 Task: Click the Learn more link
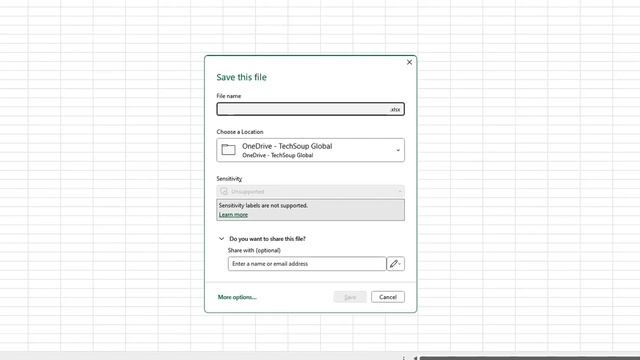tap(233, 215)
